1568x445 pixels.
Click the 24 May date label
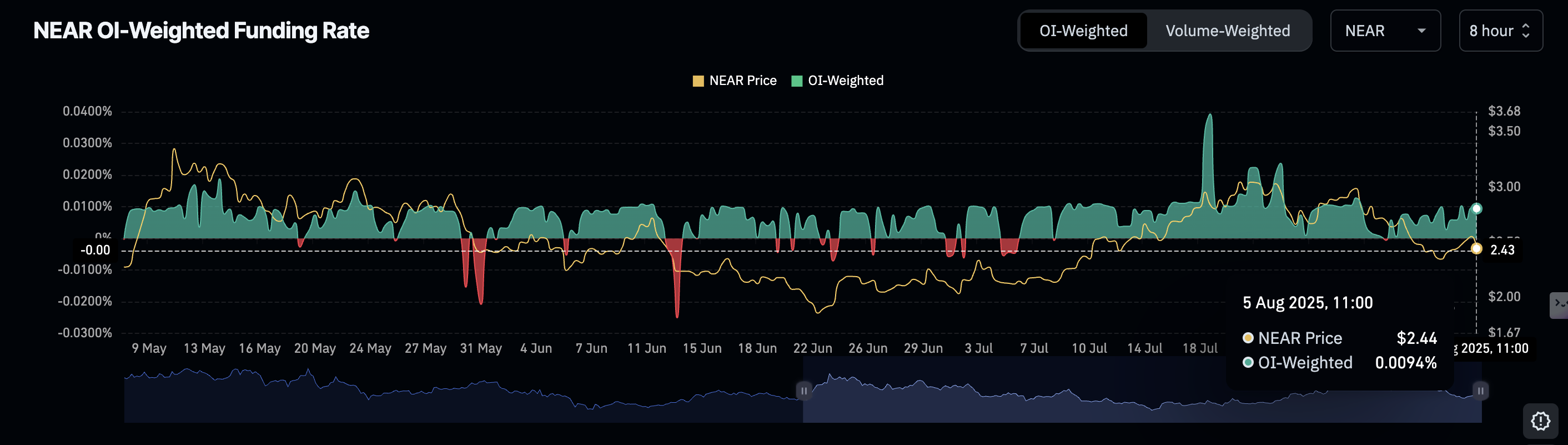[370, 348]
